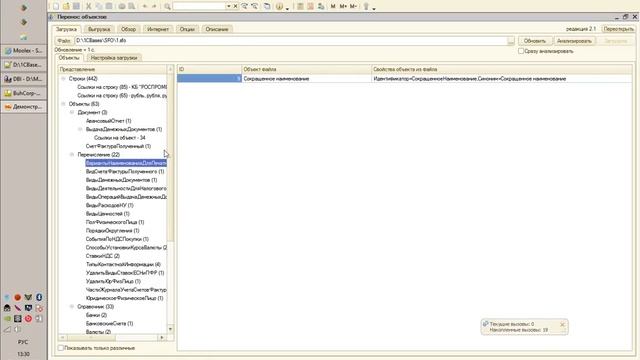
Task: Collapse the 'Строки (442)' tree node
Action: coord(63,78)
